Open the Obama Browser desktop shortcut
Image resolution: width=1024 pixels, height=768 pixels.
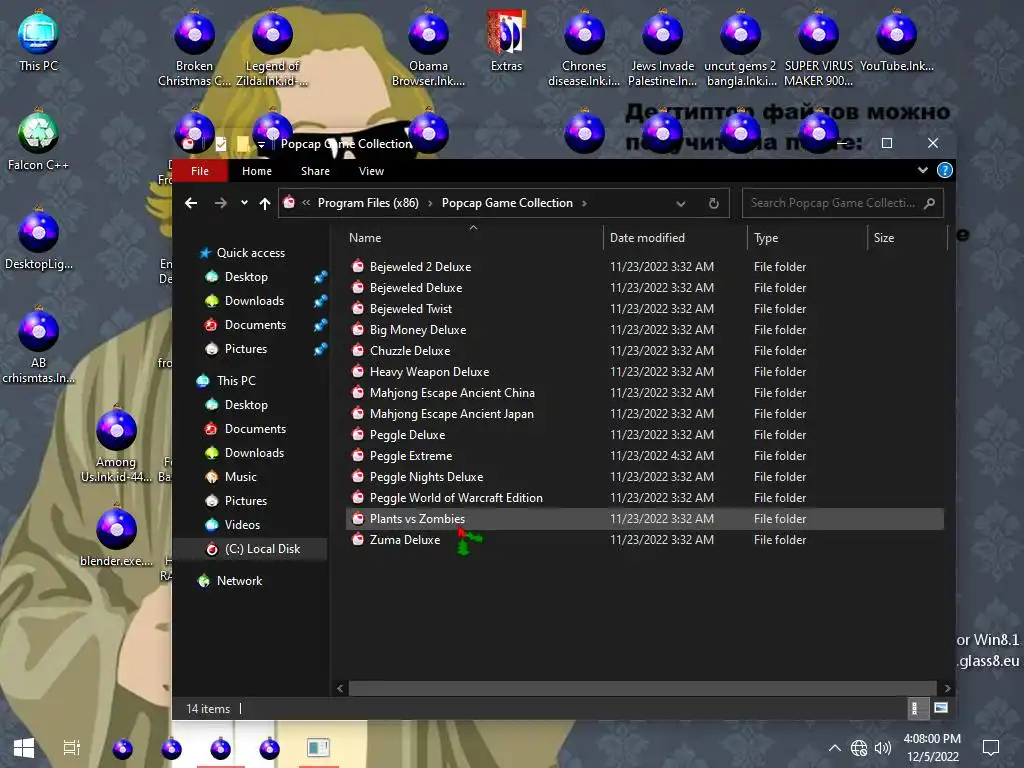tap(428, 48)
